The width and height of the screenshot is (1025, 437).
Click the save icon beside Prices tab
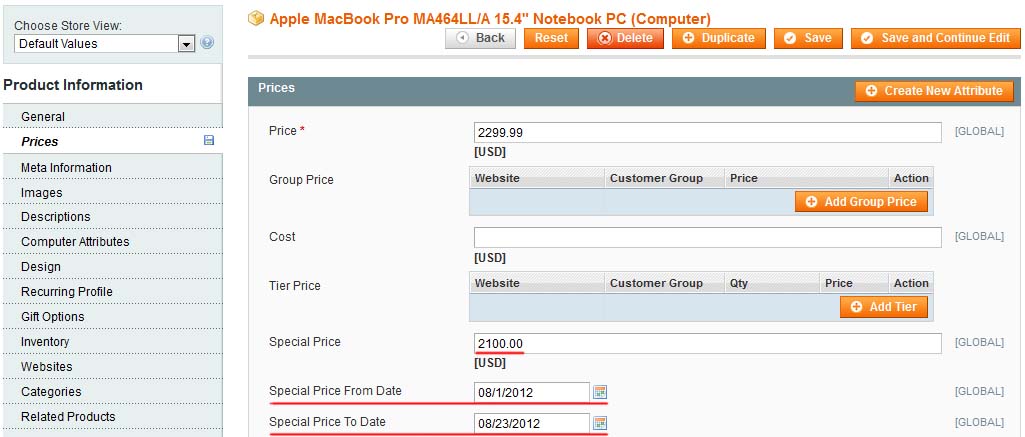[x=209, y=140]
